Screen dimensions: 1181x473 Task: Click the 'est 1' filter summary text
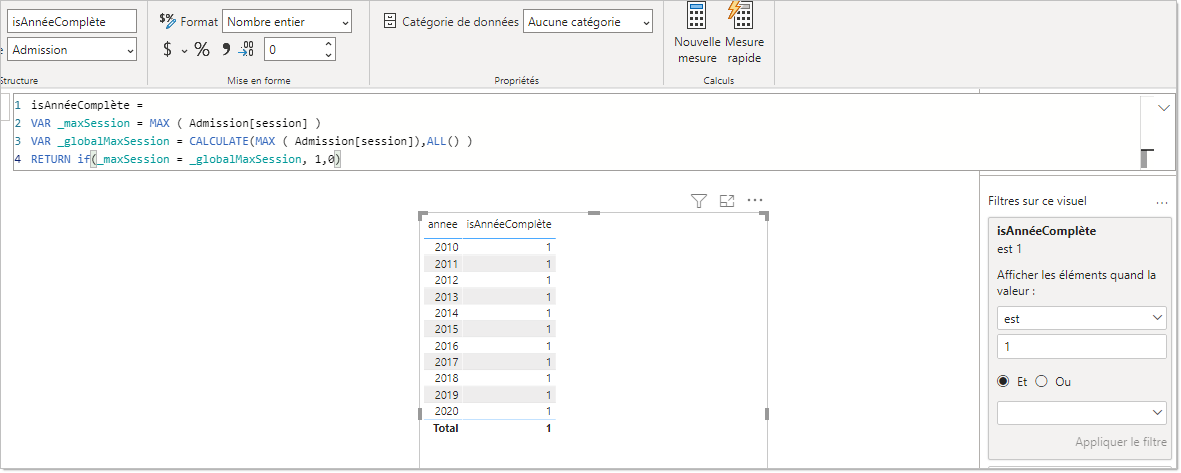coord(1009,249)
